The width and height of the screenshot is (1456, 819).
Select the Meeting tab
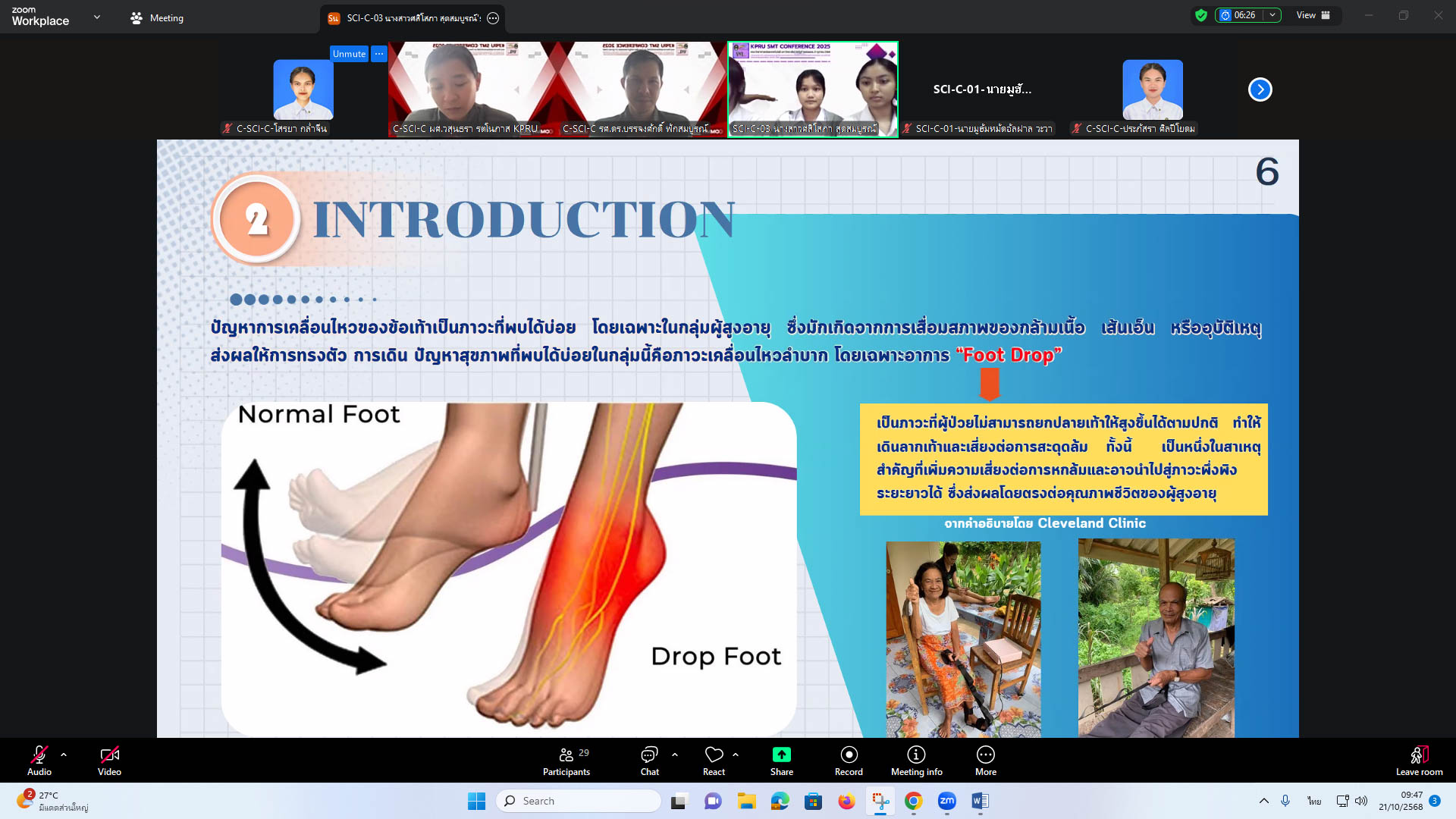[x=157, y=17]
